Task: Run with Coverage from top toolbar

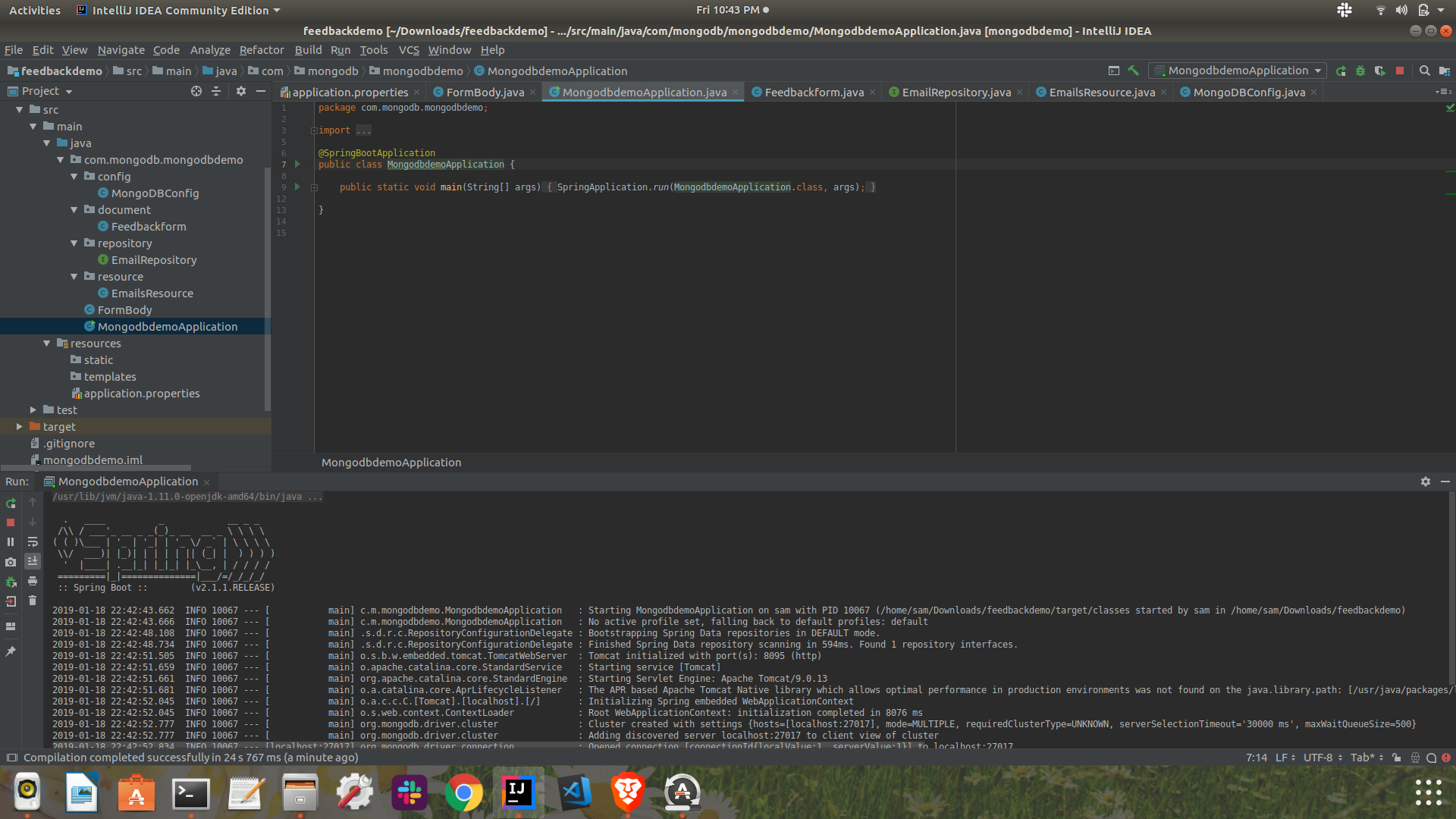Action: (1380, 71)
